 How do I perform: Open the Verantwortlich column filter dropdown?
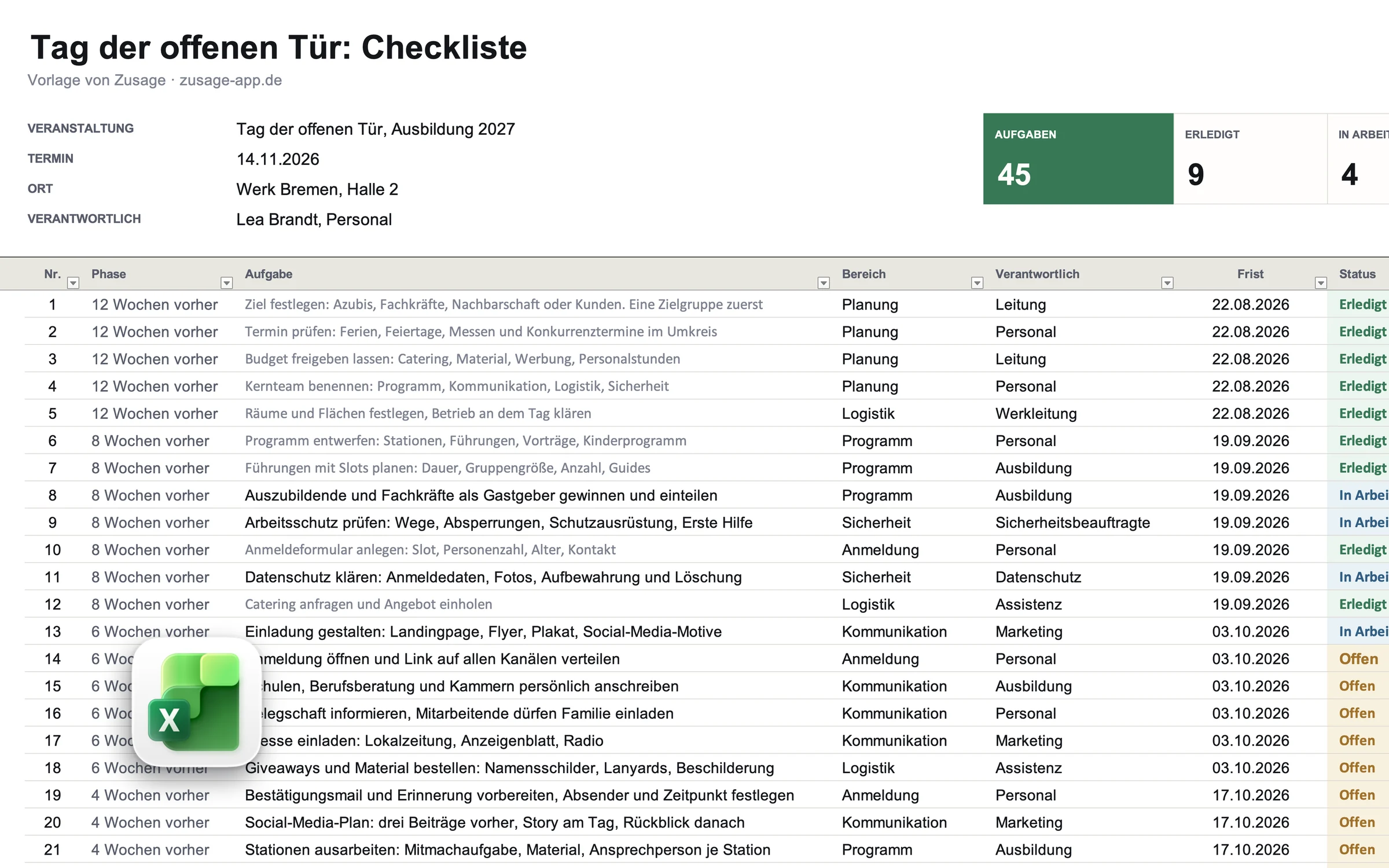point(1167,283)
